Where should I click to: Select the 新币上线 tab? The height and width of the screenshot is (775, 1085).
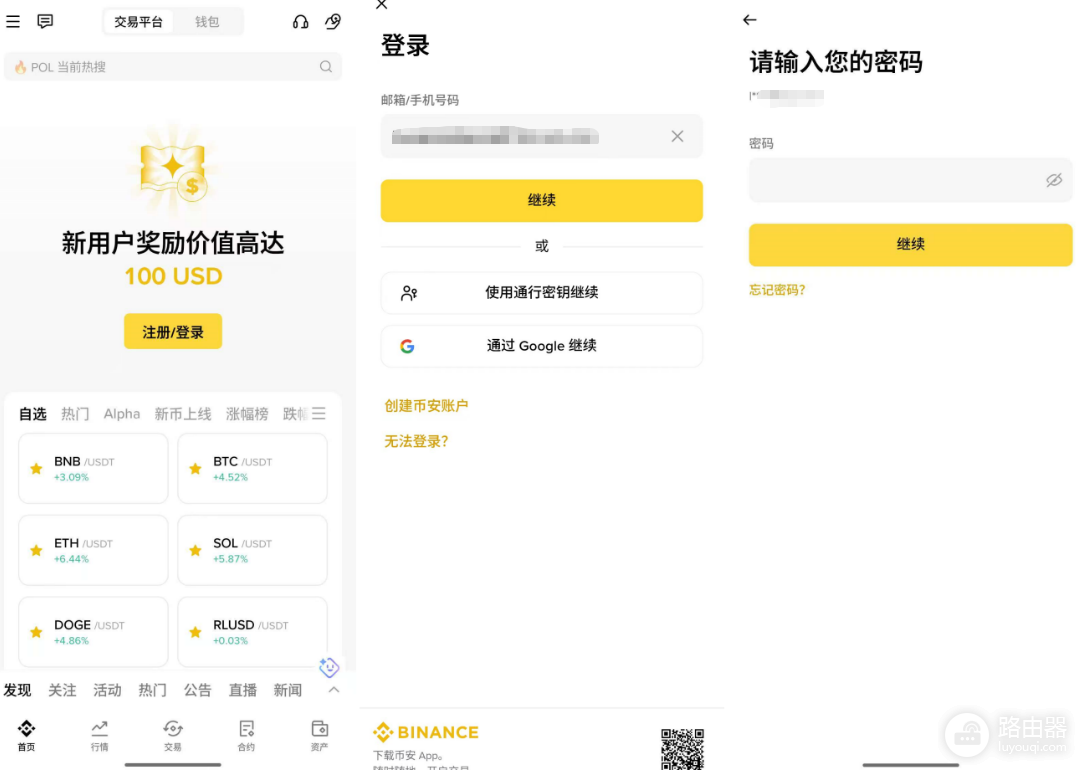(x=183, y=414)
